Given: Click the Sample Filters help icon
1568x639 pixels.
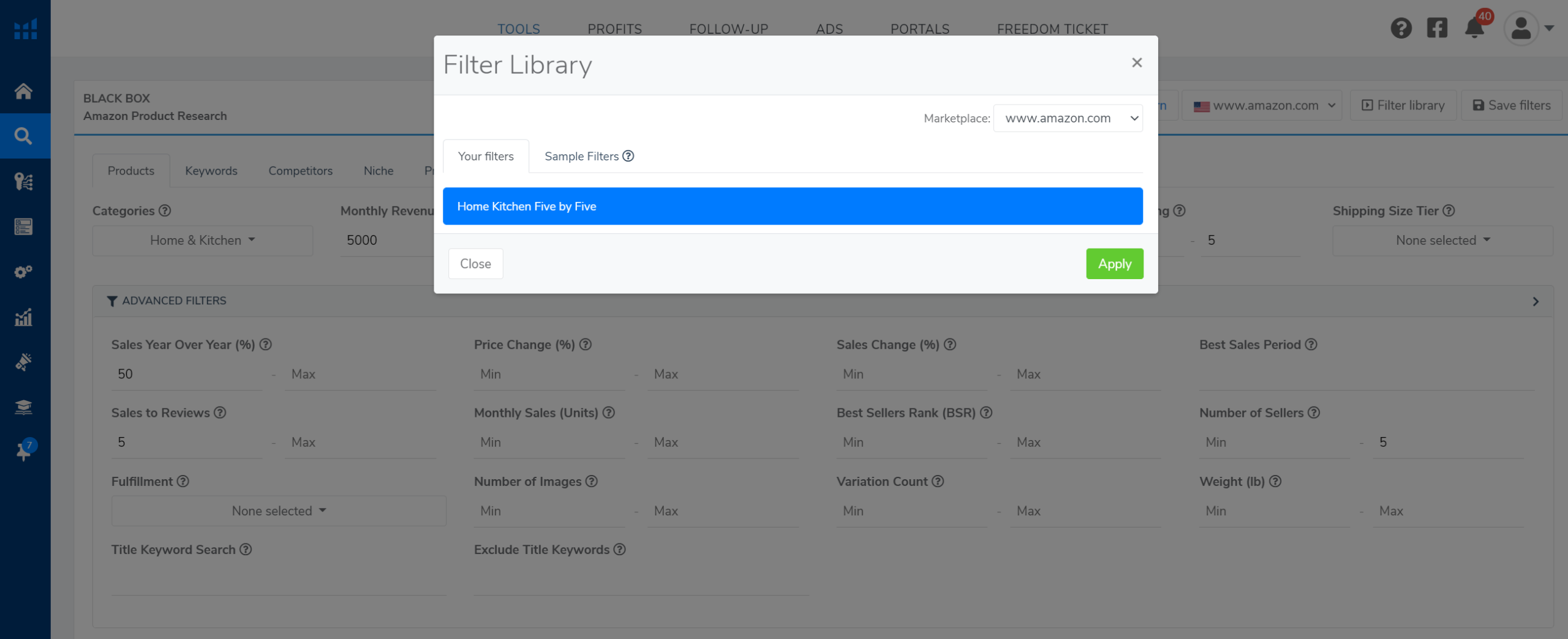Looking at the screenshot, I should pyautogui.click(x=628, y=156).
